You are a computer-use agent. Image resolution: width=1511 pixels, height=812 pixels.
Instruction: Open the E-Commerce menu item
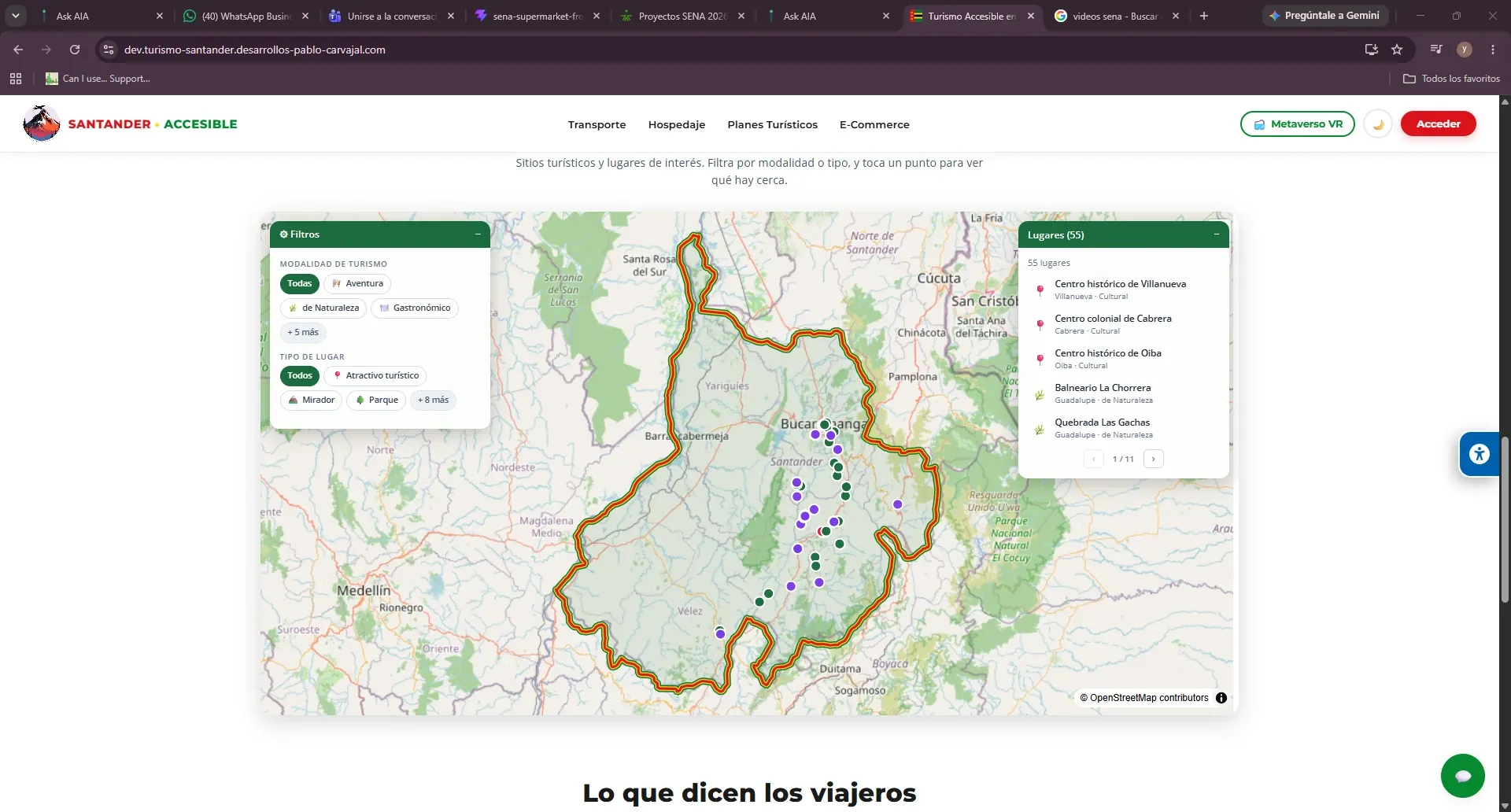coord(874,124)
